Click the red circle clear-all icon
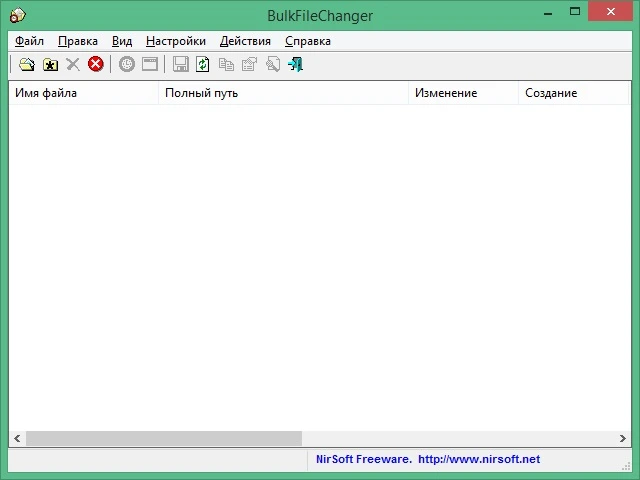The width and height of the screenshot is (640, 480). click(96, 64)
